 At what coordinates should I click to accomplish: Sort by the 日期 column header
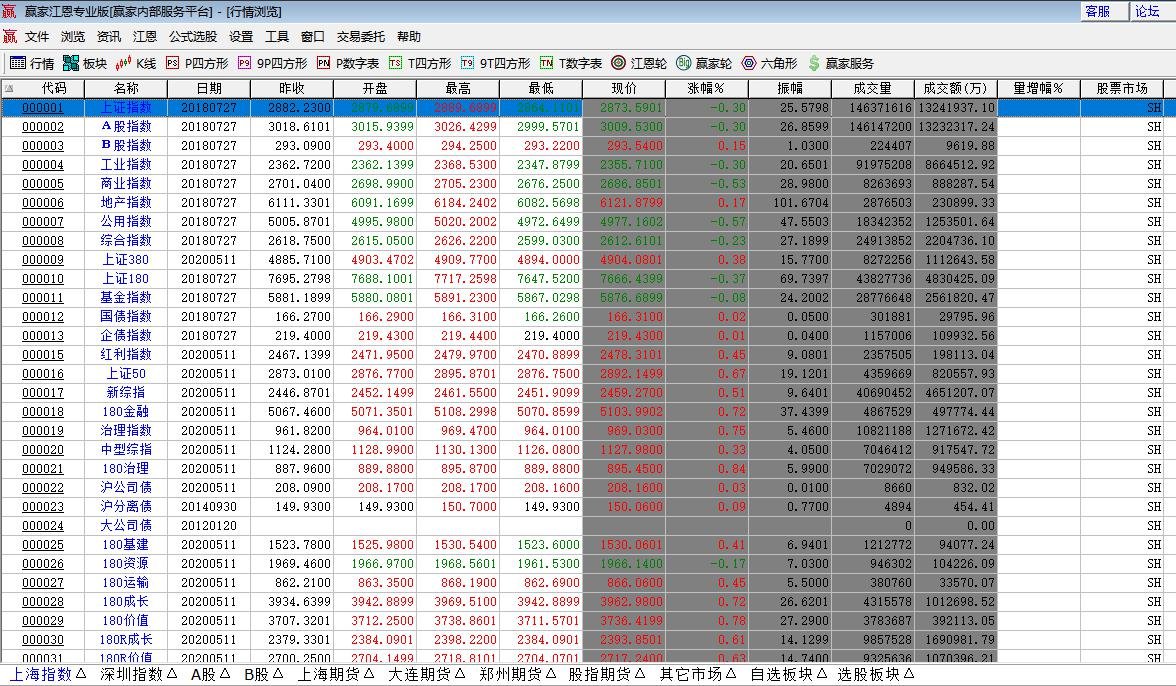[x=209, y=88]
